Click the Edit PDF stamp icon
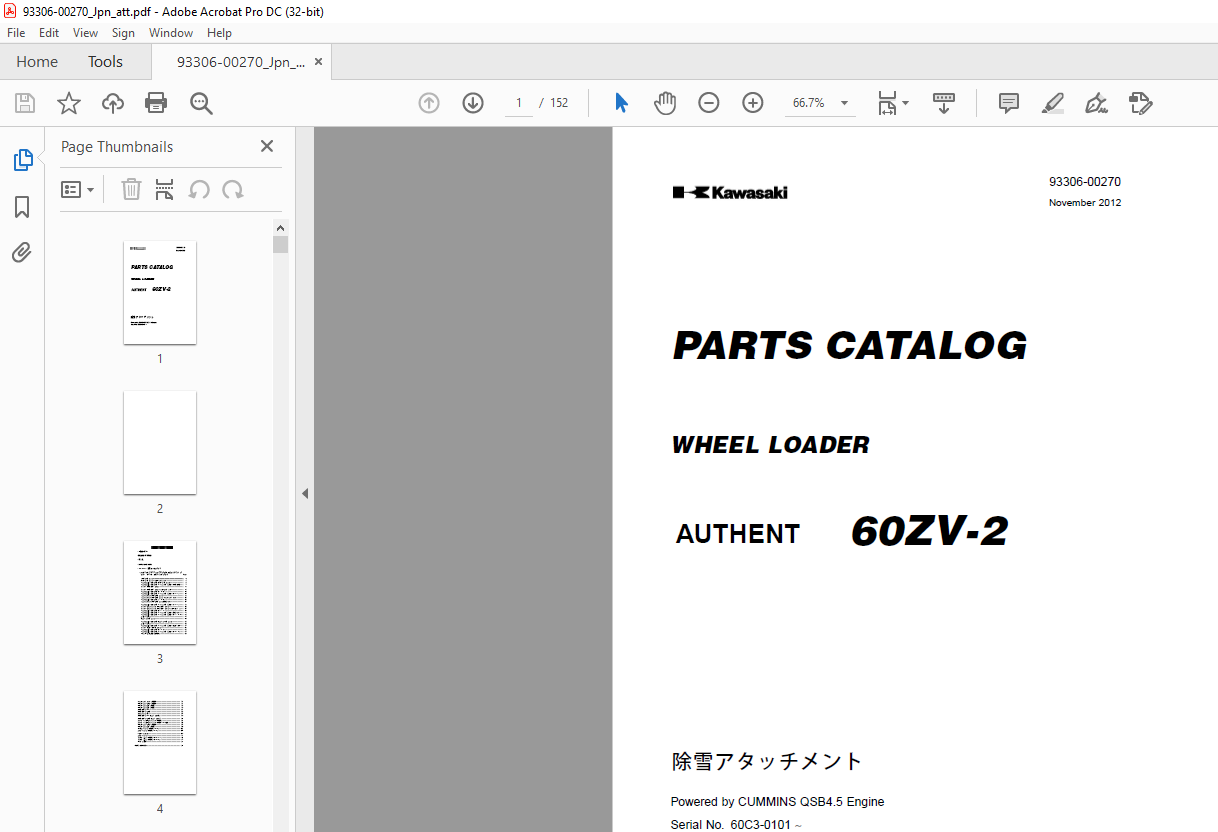The height and width of the screenshot is (832, 1218). click(1141, 103)
